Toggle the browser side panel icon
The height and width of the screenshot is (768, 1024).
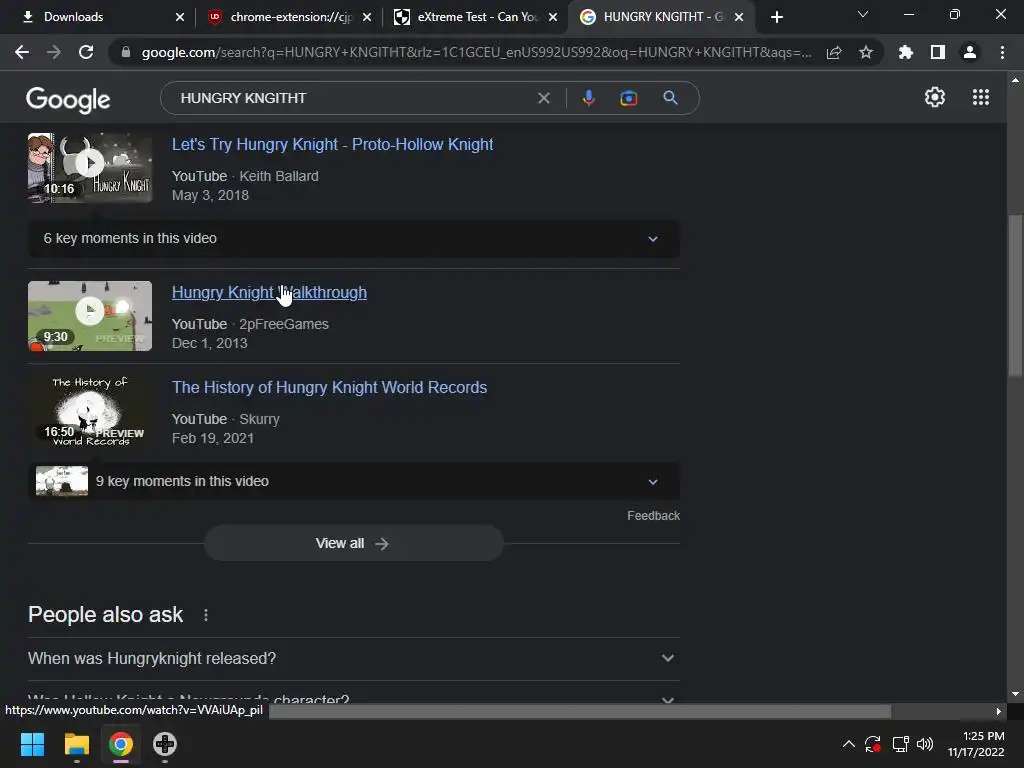pos(938,52)
